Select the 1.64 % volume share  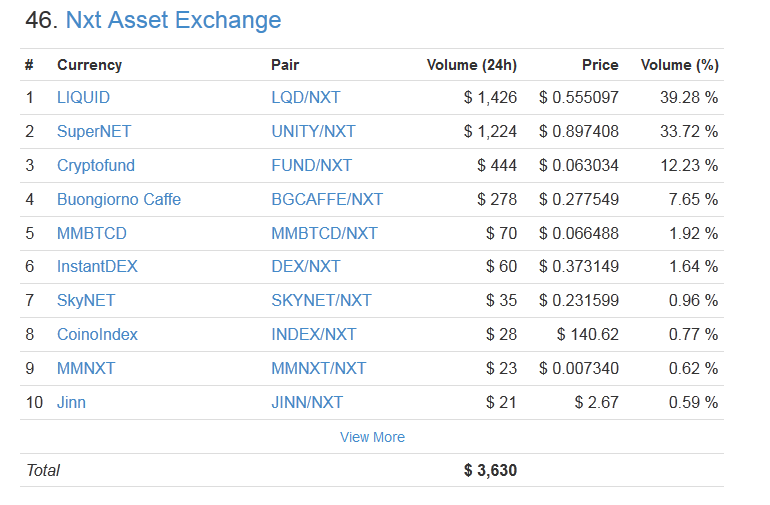point(693,266)
